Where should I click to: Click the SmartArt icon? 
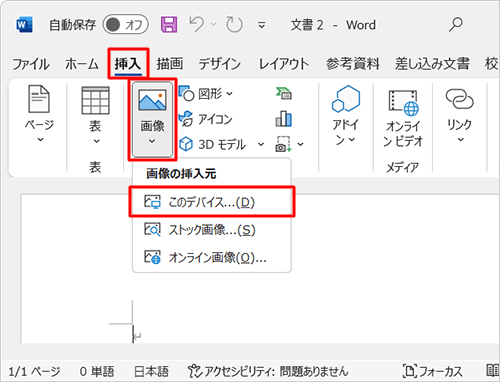pos(284,94)
